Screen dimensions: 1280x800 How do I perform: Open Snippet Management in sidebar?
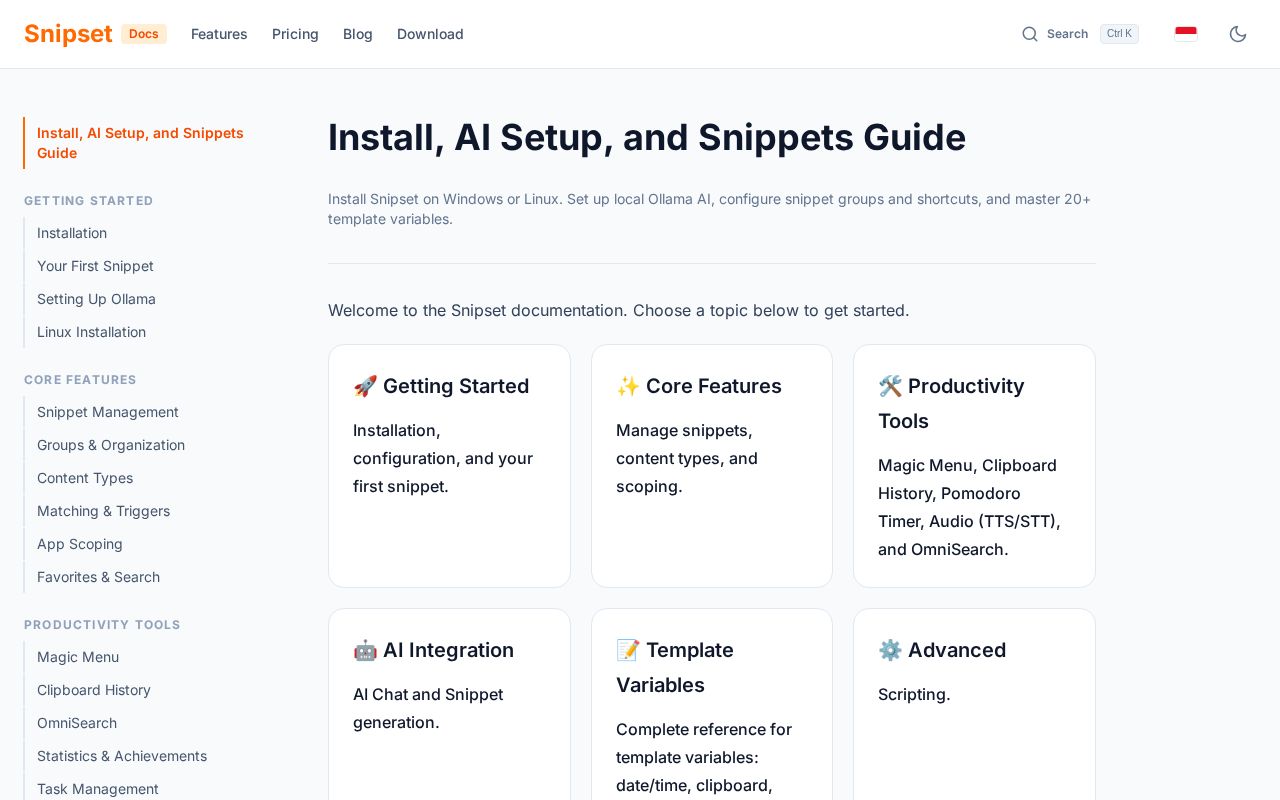click(x=108, y=412)
